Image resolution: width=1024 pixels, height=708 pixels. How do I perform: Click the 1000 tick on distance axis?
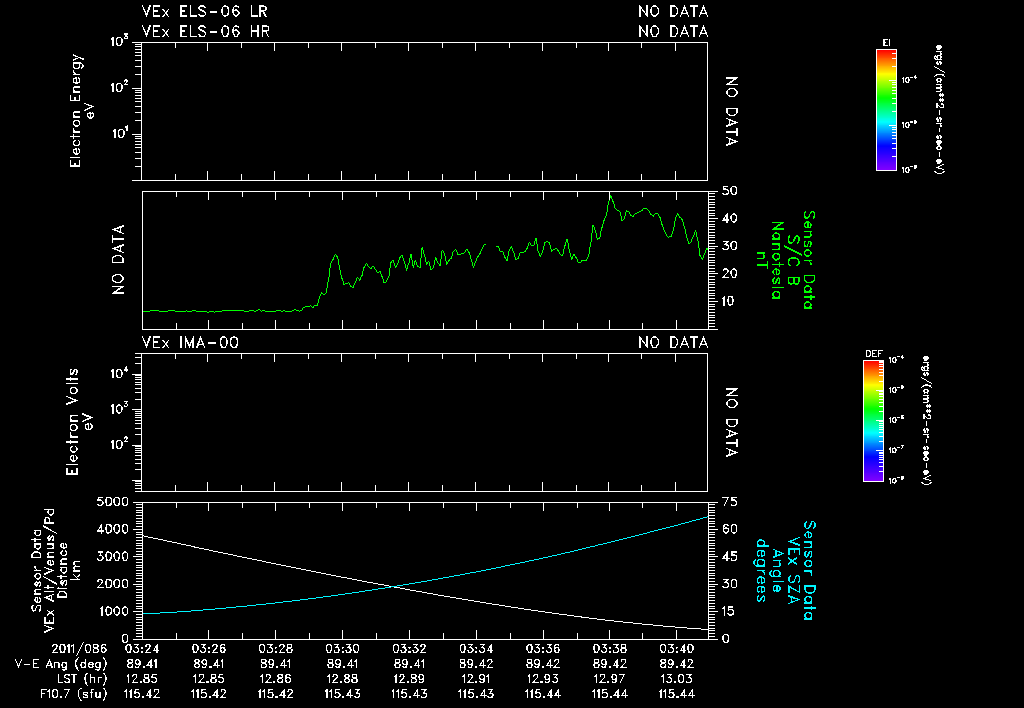112,611
